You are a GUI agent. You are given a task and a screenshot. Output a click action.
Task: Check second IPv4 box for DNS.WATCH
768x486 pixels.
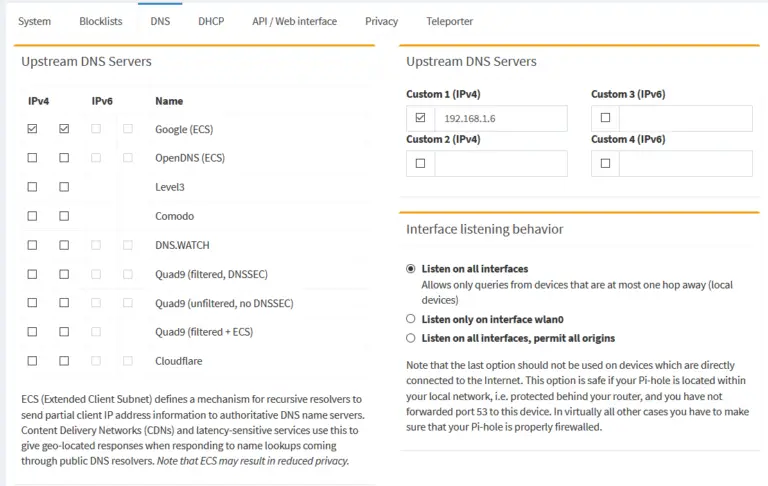pos(64,245)
